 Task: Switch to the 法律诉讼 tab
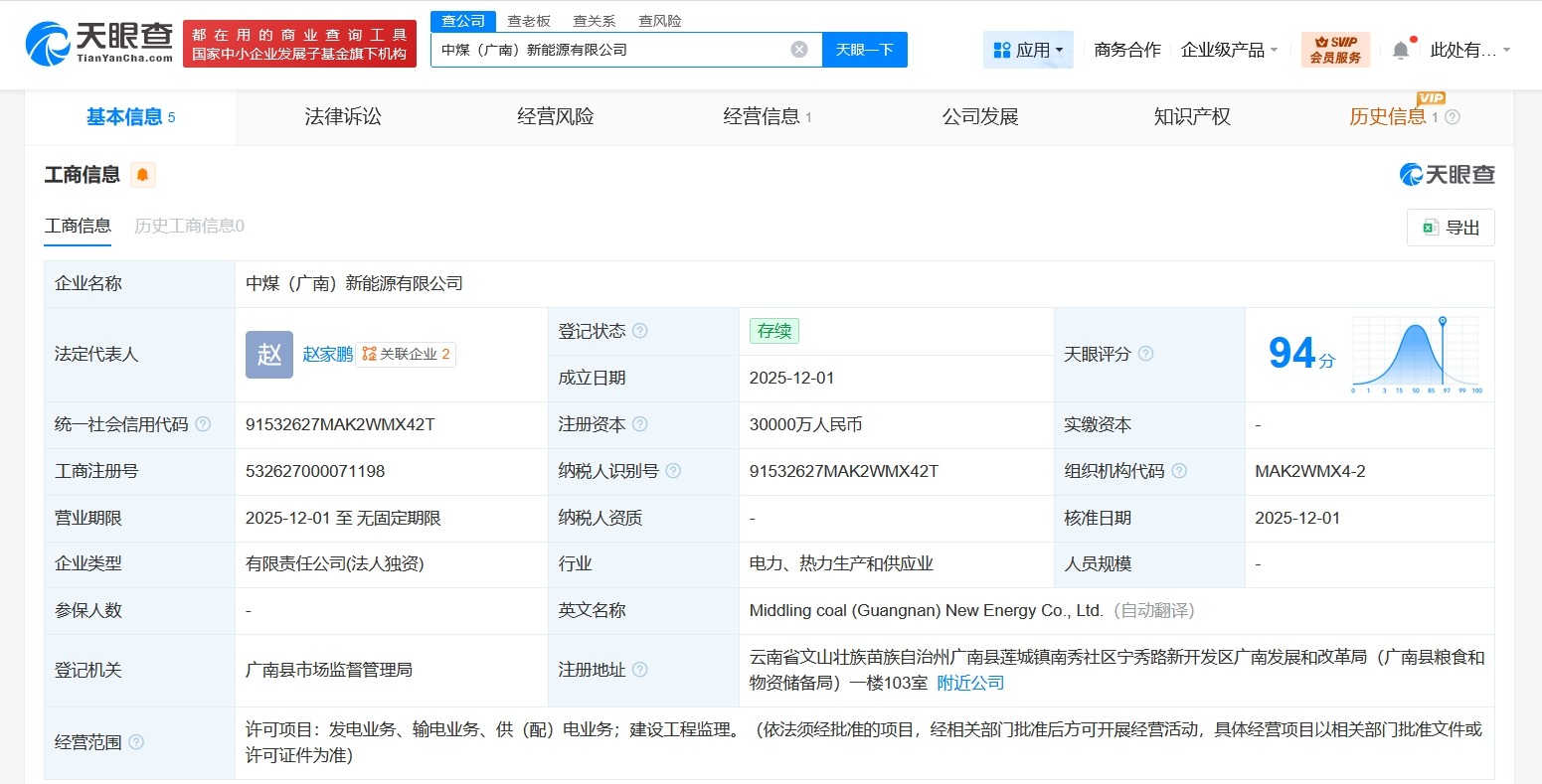[342, 116]
